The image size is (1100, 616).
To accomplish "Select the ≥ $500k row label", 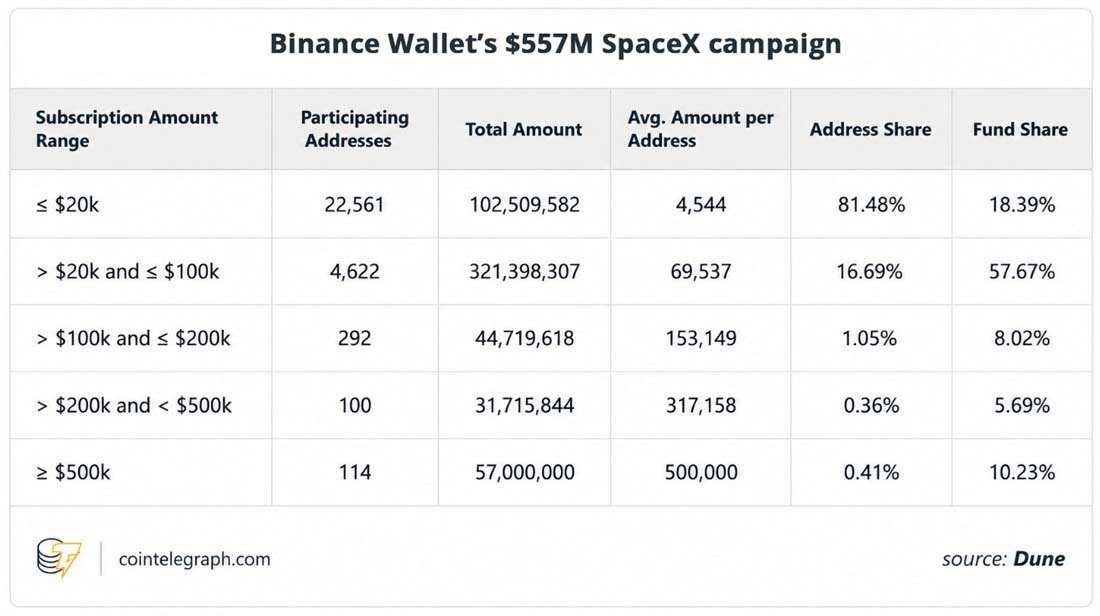I will pos(73,472).
